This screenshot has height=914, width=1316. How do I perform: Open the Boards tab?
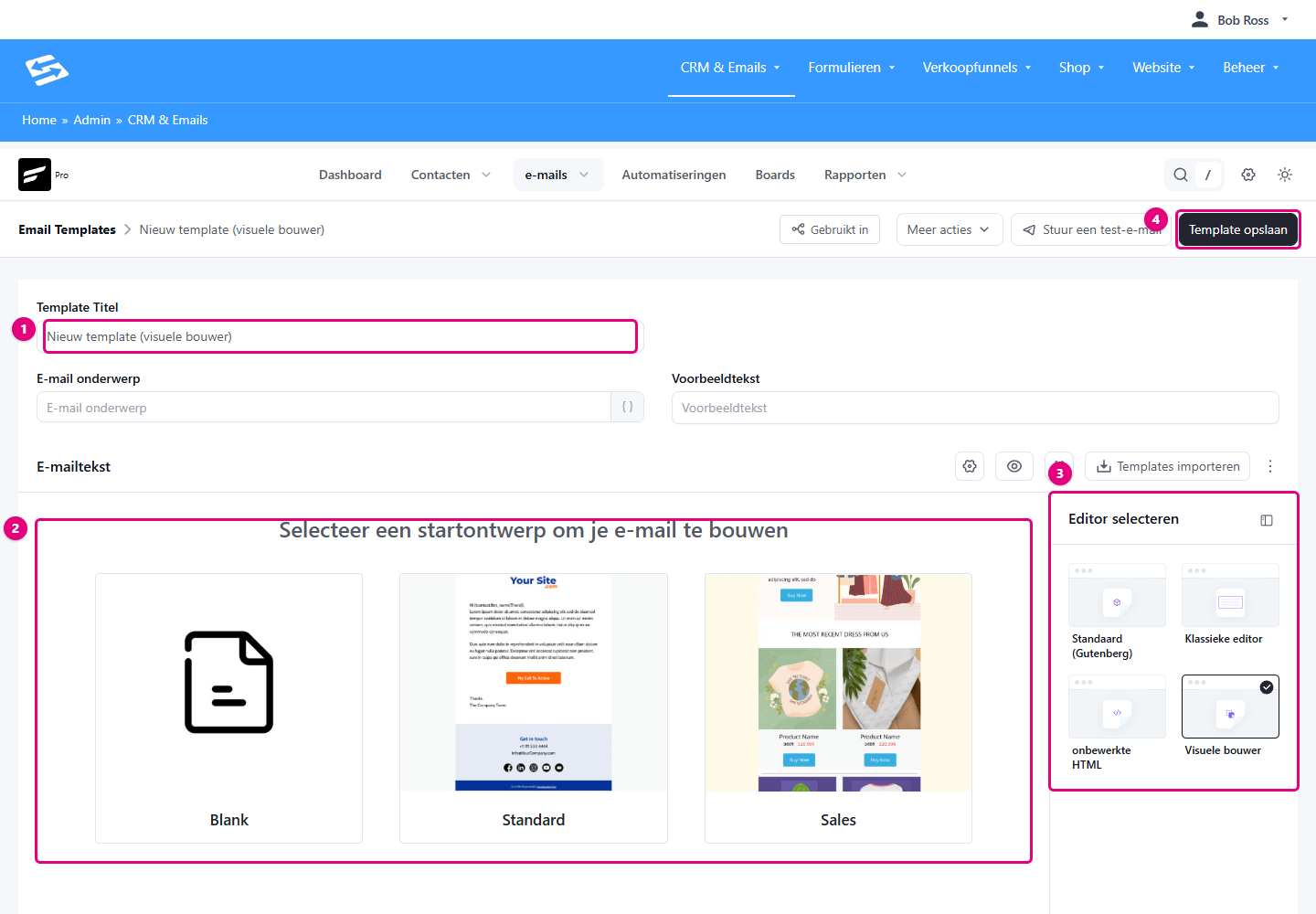(x=775, y=175)
